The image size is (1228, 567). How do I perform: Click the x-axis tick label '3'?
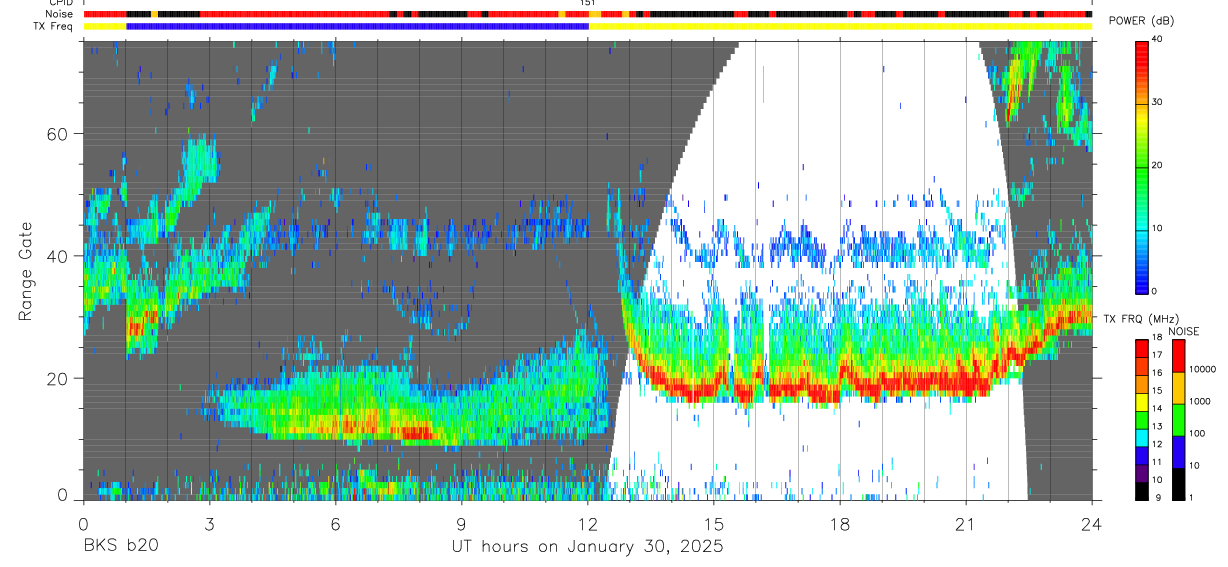[x=208, y=524]
